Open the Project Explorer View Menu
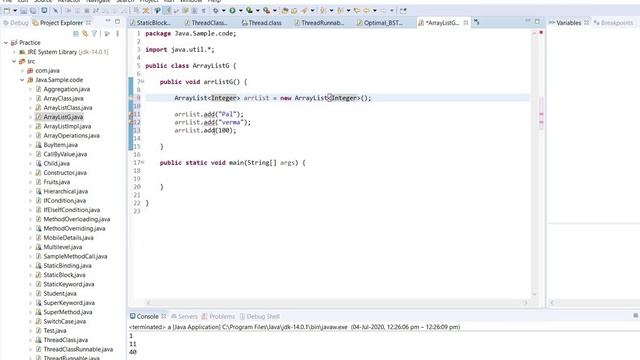This screenshot has height=360, width=640. point(118,34)
